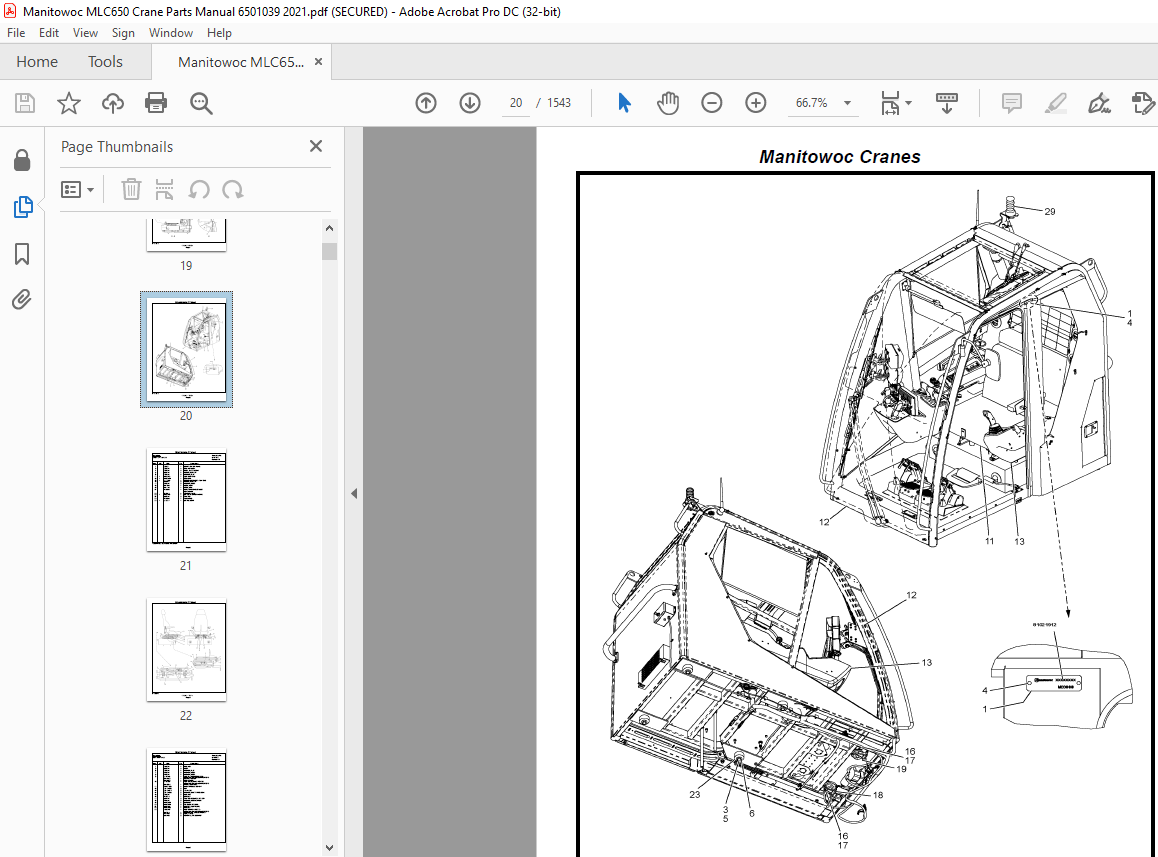Click the scrolling mode keyboard icon
The width and height of the screenshot is (1158, 857).
pos(947,103)
